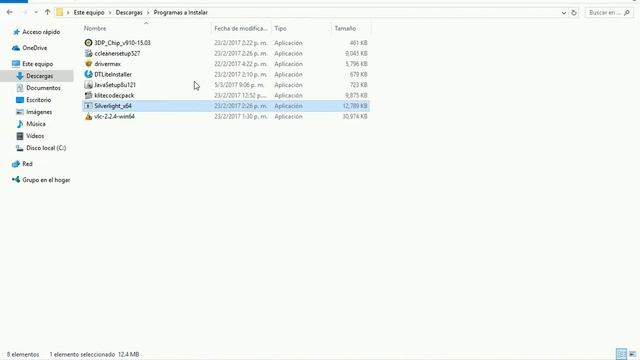This screenshot has width=640, height=360.
Task: Sort by 'Tipo' column header
Action: [280, 28]
